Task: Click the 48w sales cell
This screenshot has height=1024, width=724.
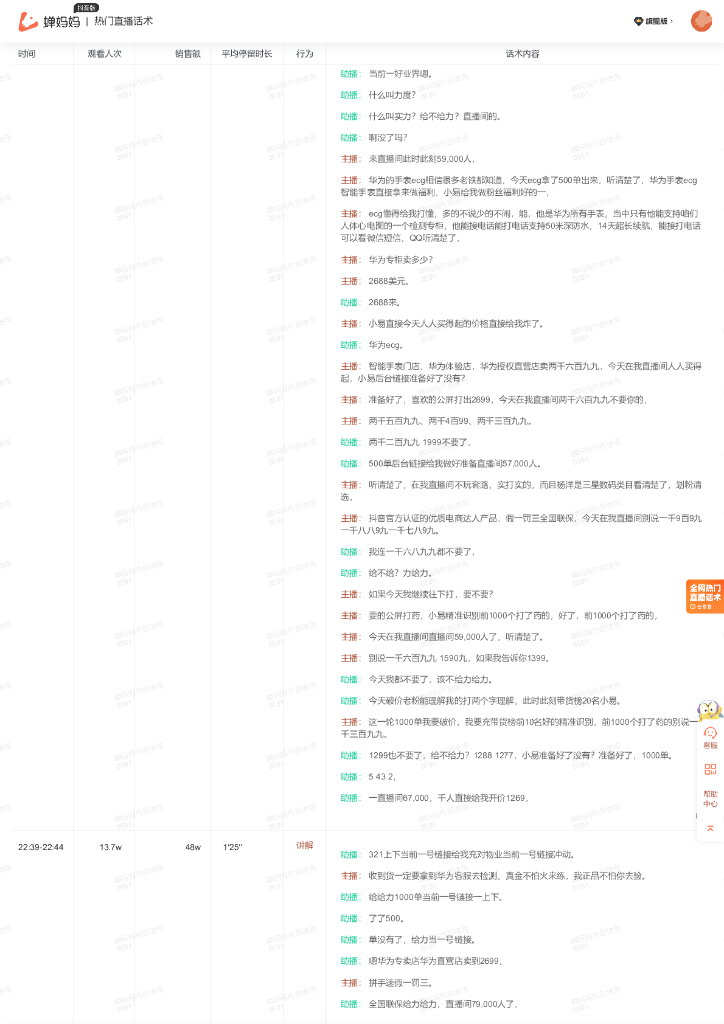Action: (193, 847)
